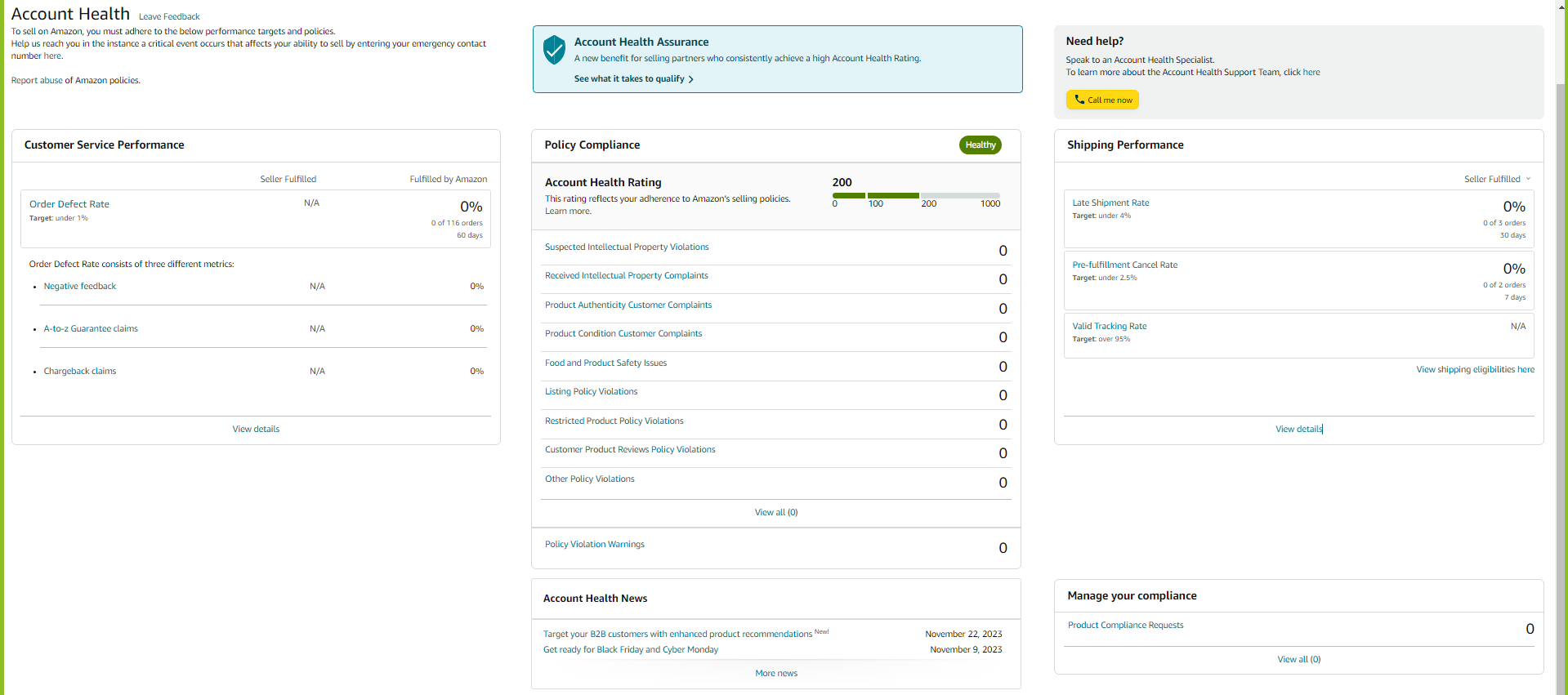Open Product Compliance Requests

click(x=1125, y=625)
